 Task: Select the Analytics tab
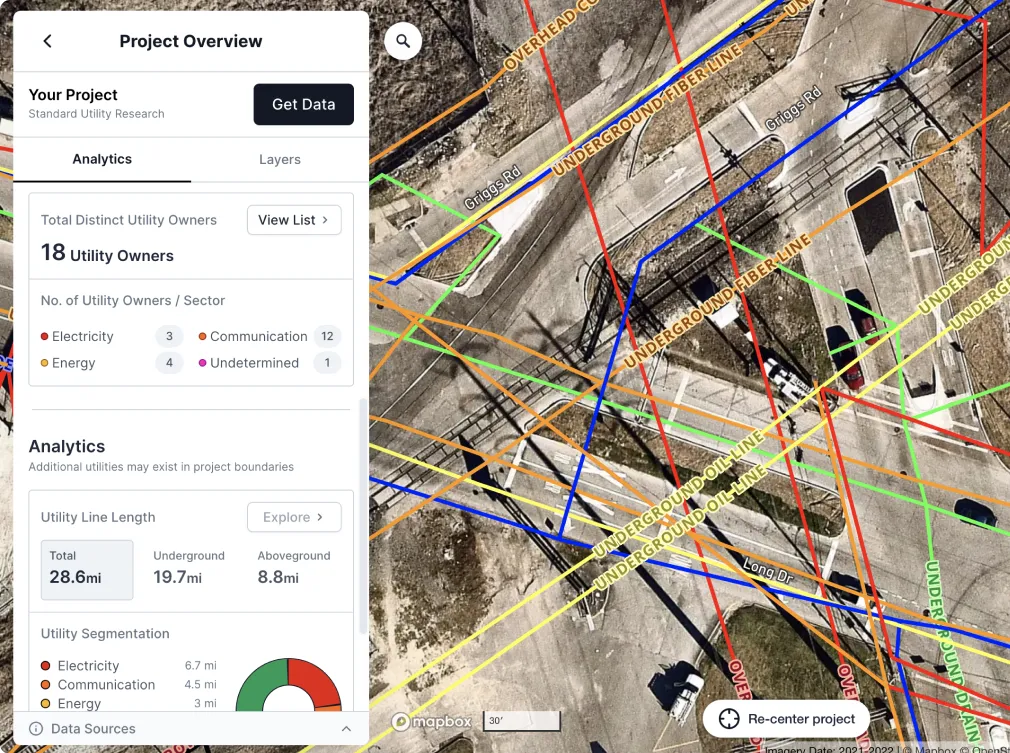click(101, 159)
